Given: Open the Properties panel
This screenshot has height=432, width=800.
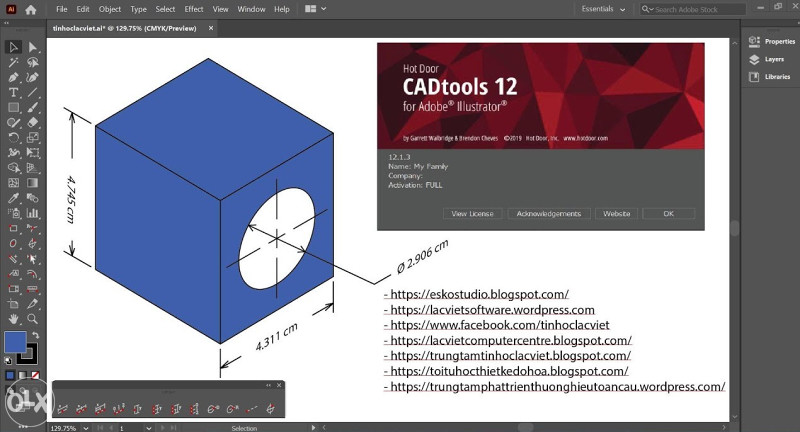Looking at the screenshot, I should point(772,42).
